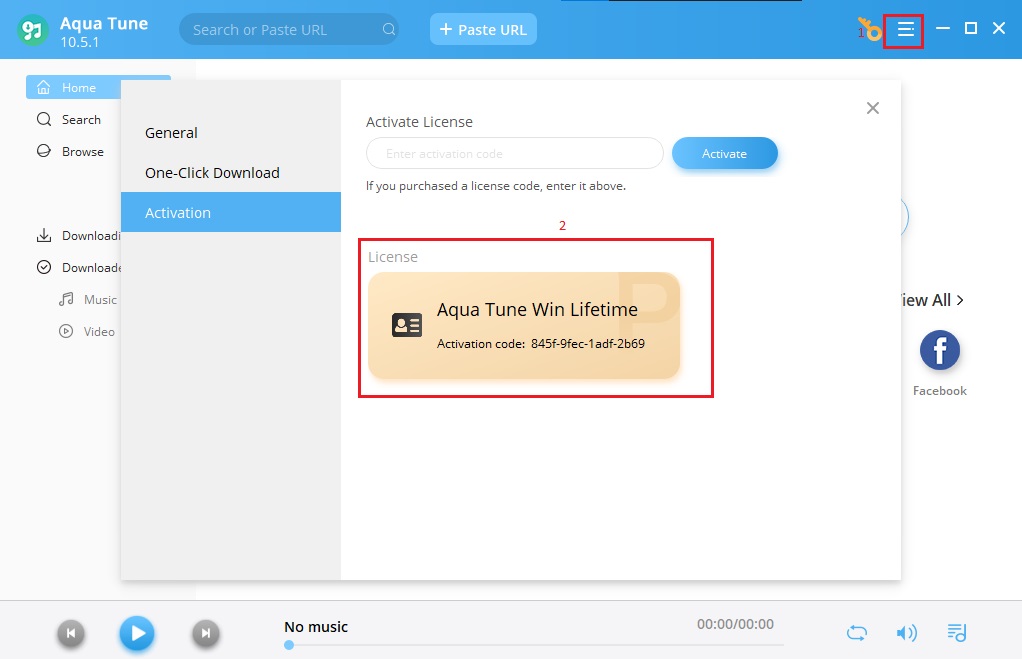Screen dimensions: 1022x659
Task: Click the playback progress slider handle
Action: pos(289,645)
